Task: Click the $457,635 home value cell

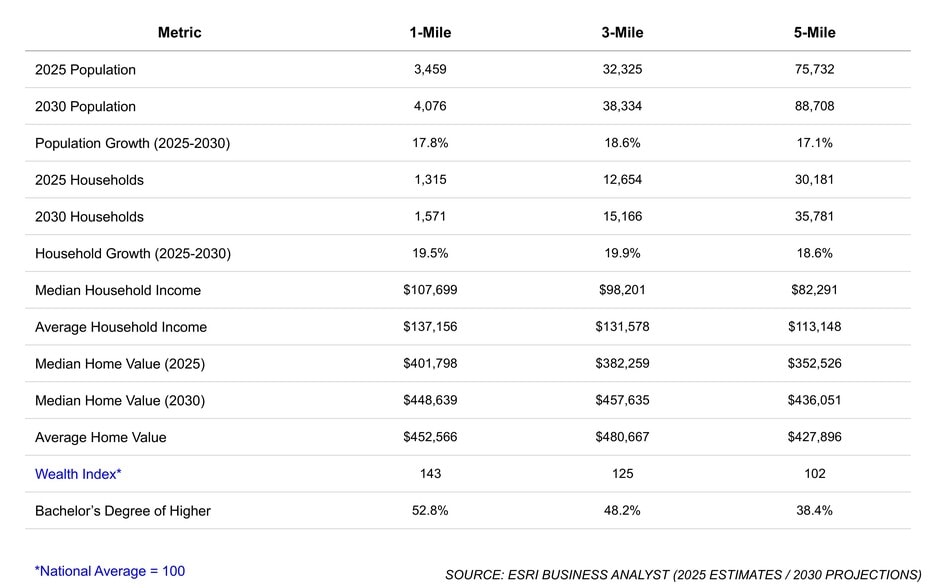Action: click(622, 400)
